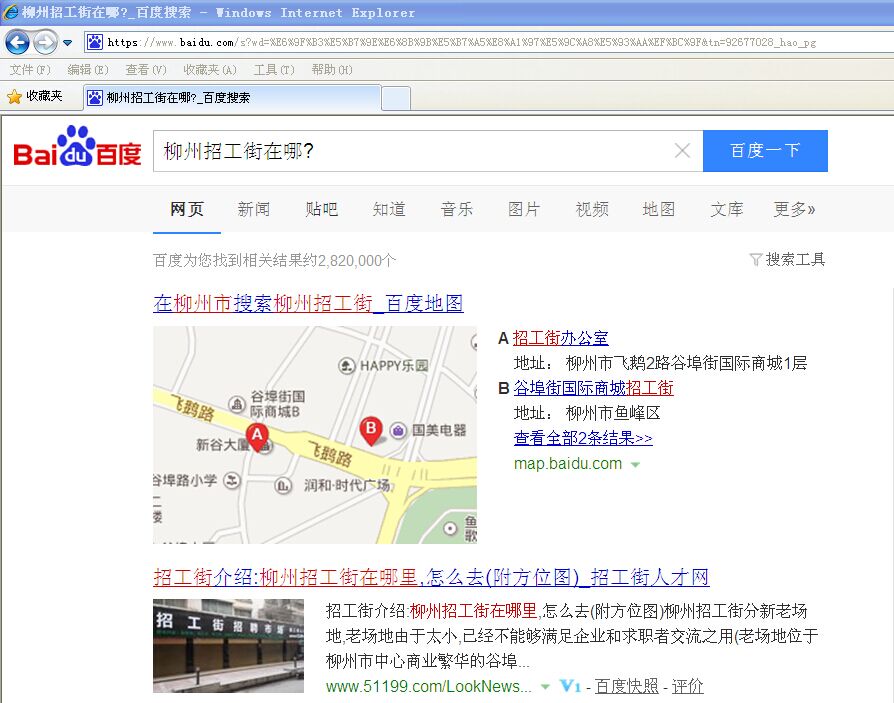Click the 谷埠路小学 school map icon
This screenshot has height=703, width=894.
[231, 481]
